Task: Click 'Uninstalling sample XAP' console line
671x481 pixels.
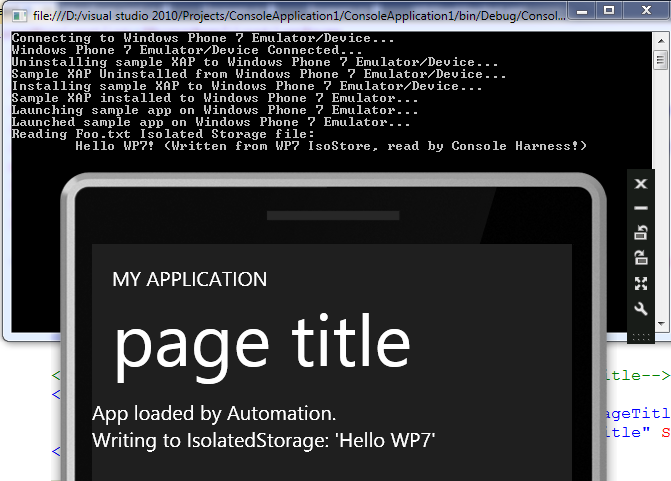Action: pos(255,62)
